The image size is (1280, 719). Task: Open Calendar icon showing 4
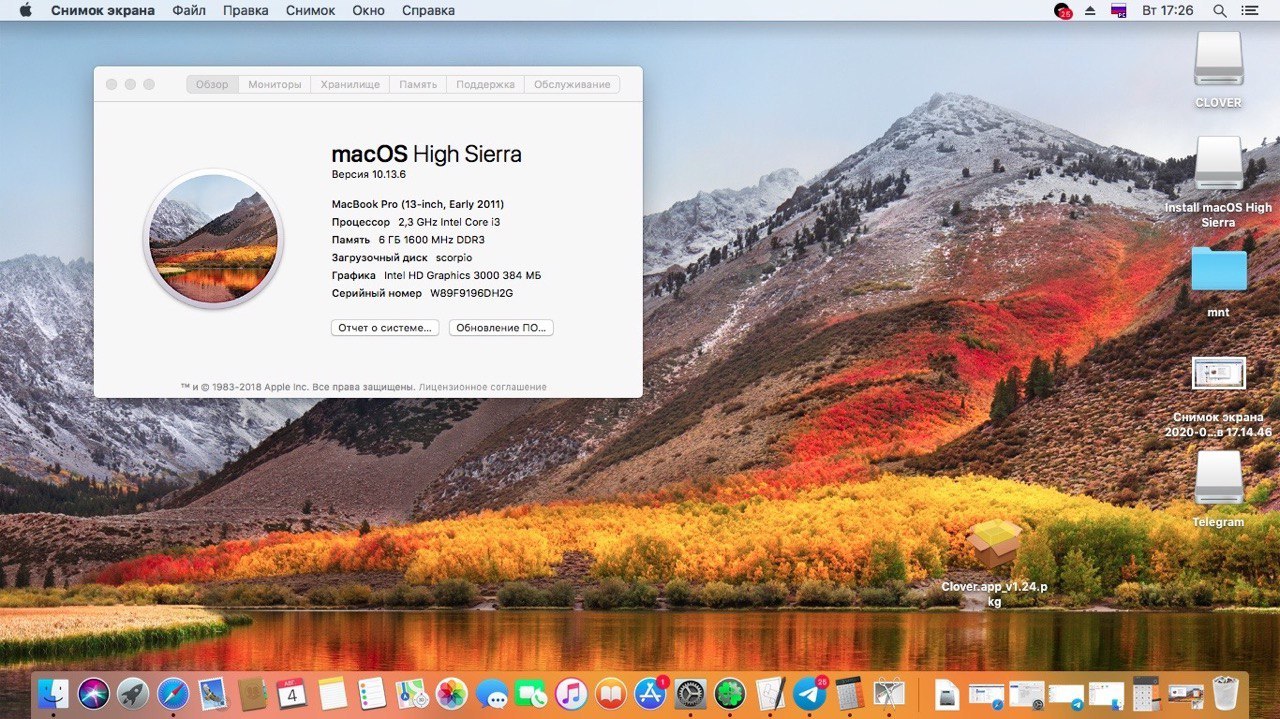(x=291, y=693)
